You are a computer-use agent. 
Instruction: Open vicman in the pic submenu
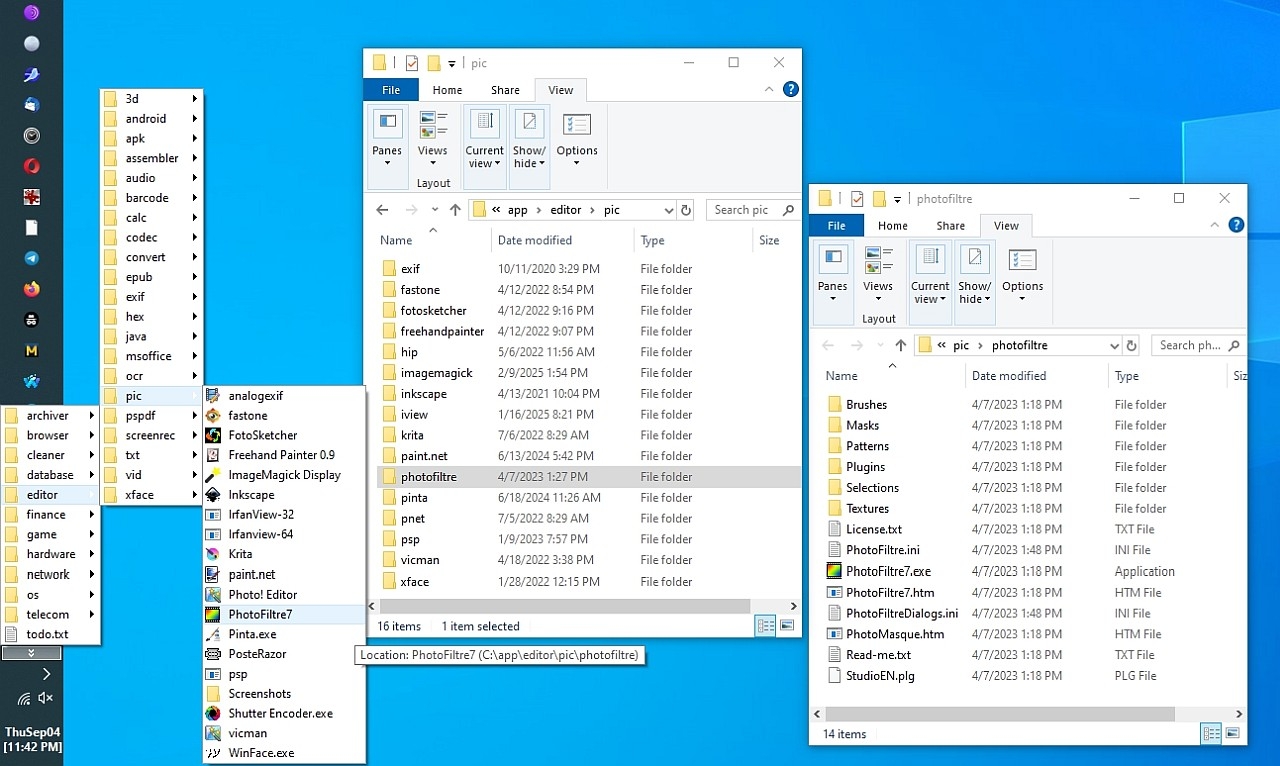[x=284, y=733]
